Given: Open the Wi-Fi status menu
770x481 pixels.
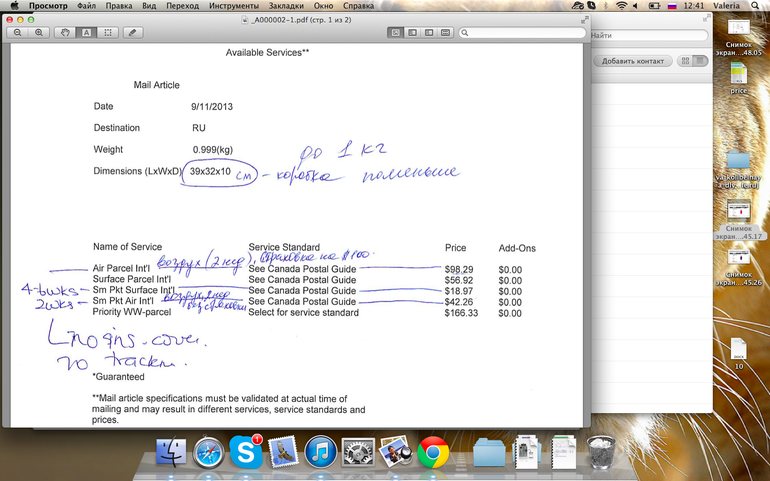Looking at the screenshot, I should coord(620,6).
